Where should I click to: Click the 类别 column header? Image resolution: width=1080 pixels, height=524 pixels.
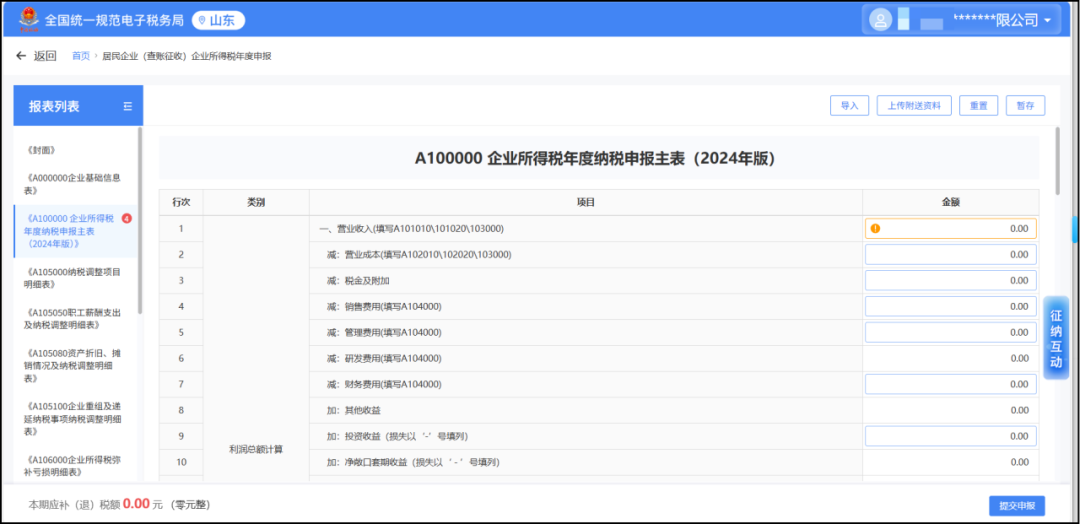coord(256,202)
